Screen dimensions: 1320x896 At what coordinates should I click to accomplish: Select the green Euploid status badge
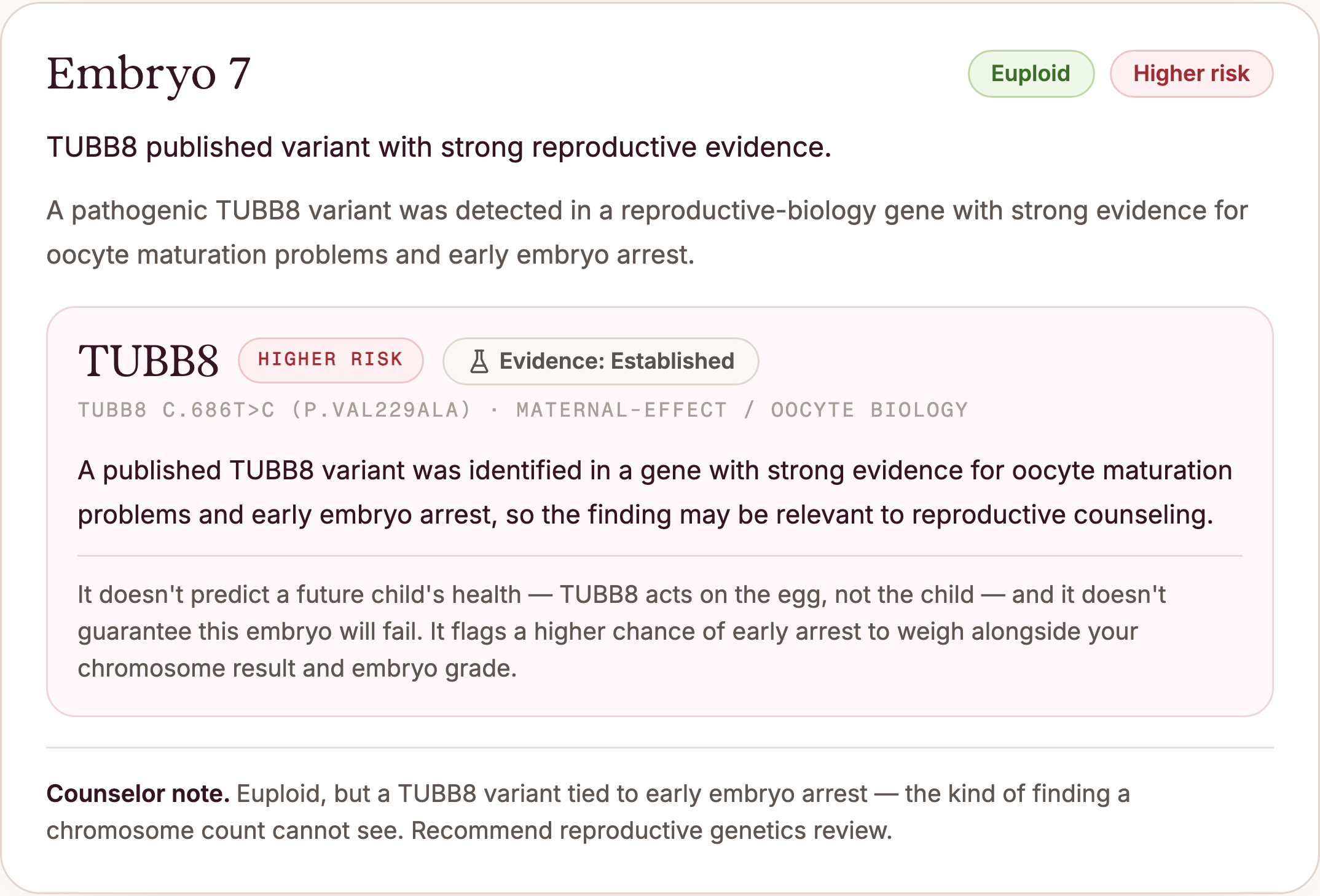(1031, 74)
